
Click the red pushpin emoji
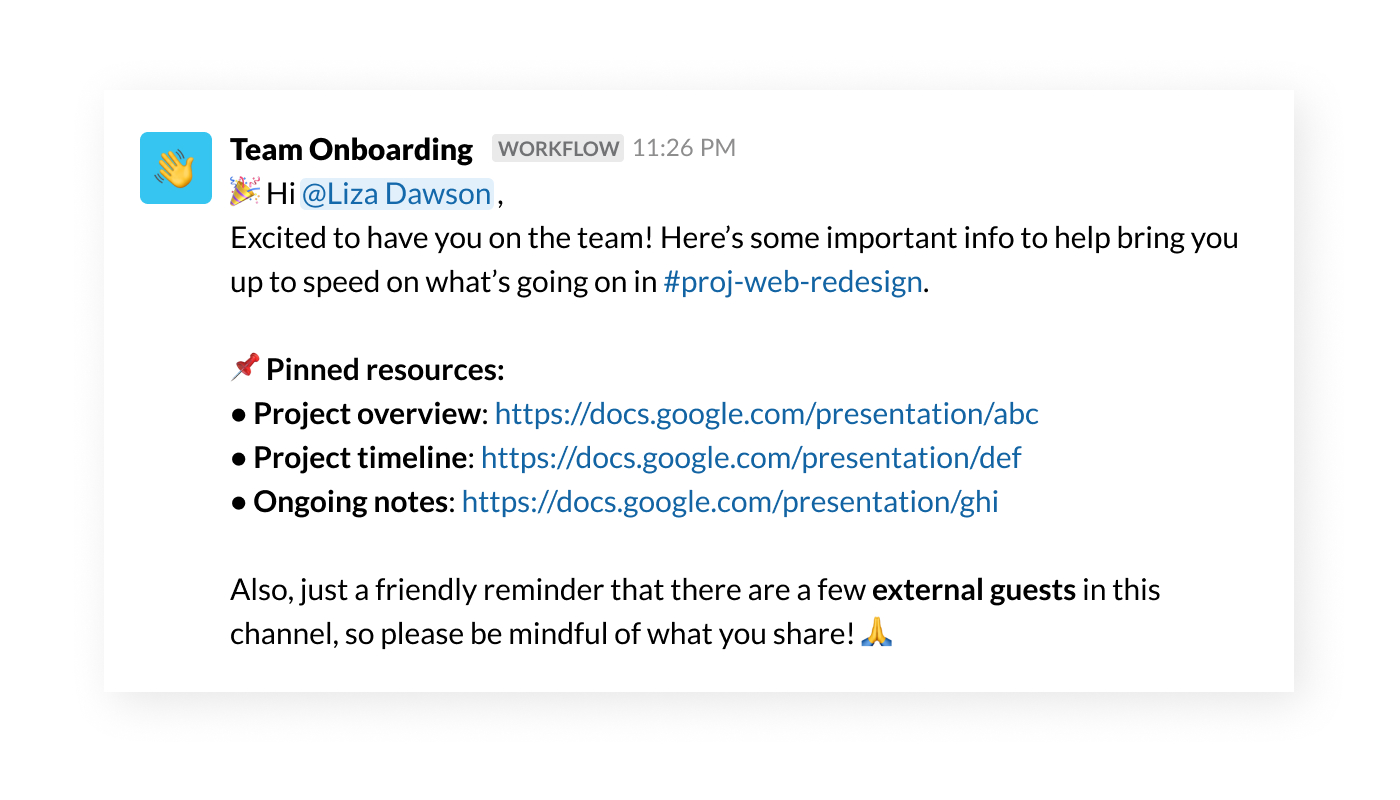(244, 369)
